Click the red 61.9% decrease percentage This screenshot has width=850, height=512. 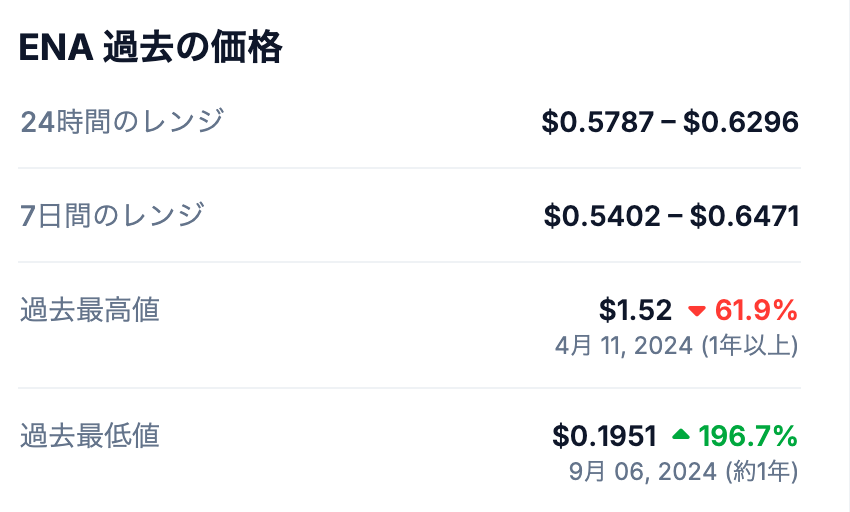tap(756, 310)
